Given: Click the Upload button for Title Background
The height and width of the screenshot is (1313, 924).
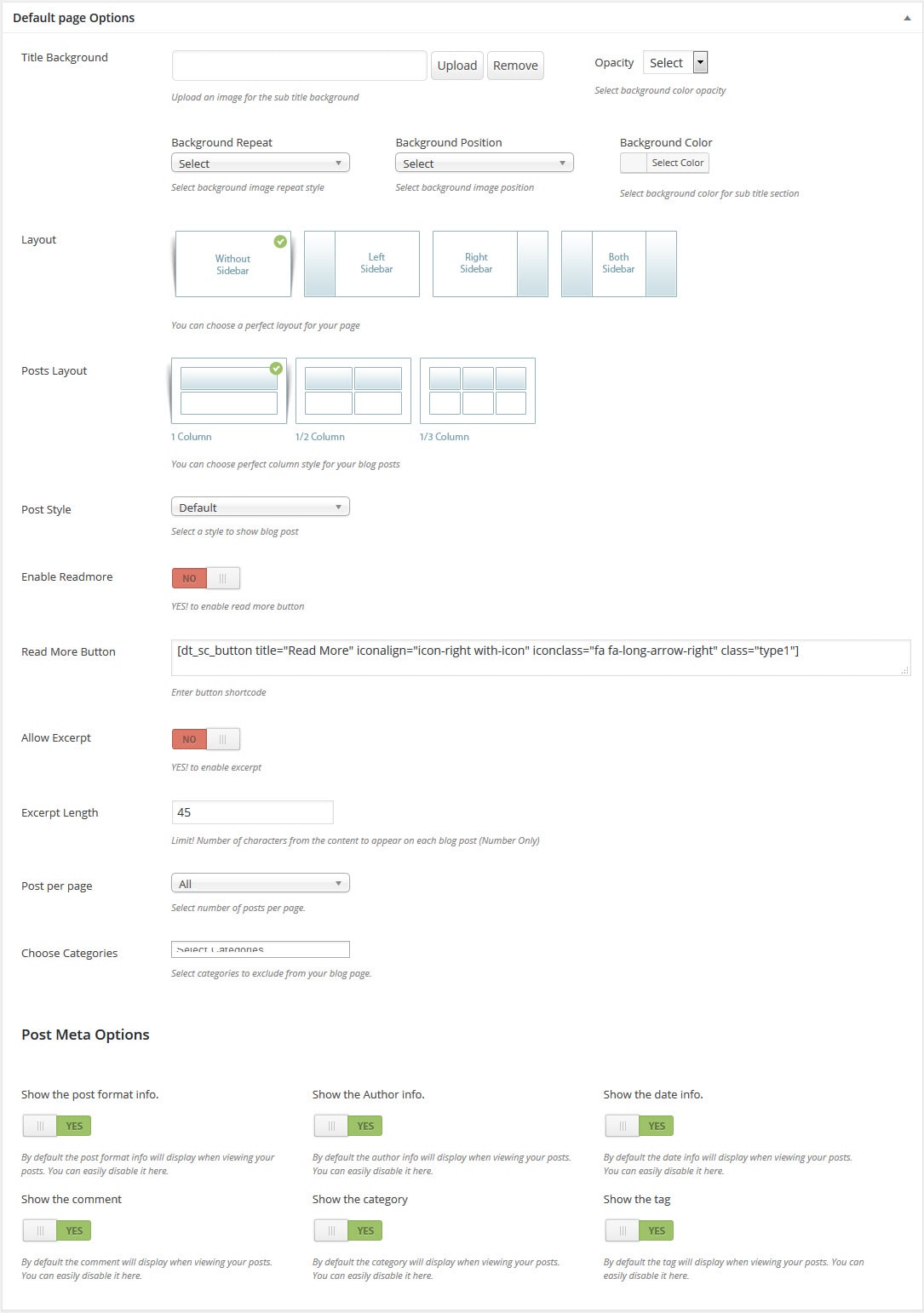Looking at the screenshot, I should (456, 65).
